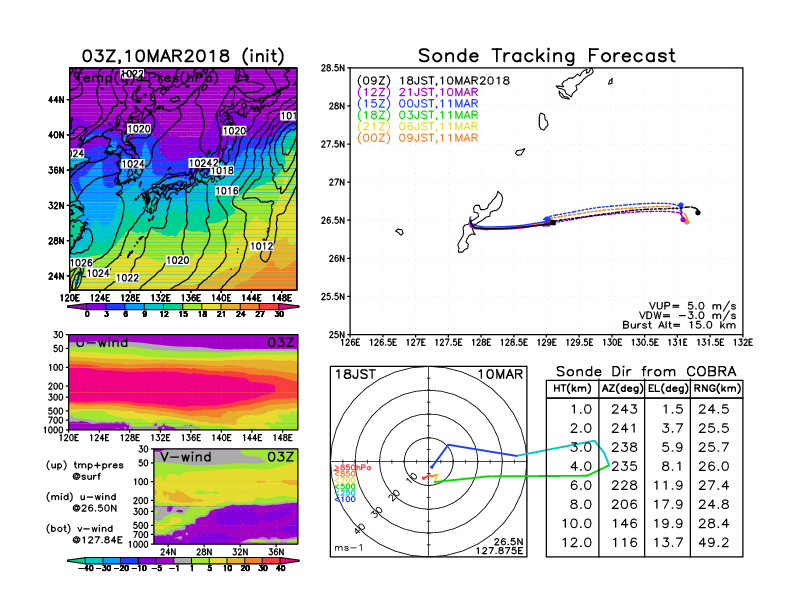Image resolution: width=792 pixels, height=612 pixels.
Task: Select azimuth value "116" in the table
Action: (624, 543)
